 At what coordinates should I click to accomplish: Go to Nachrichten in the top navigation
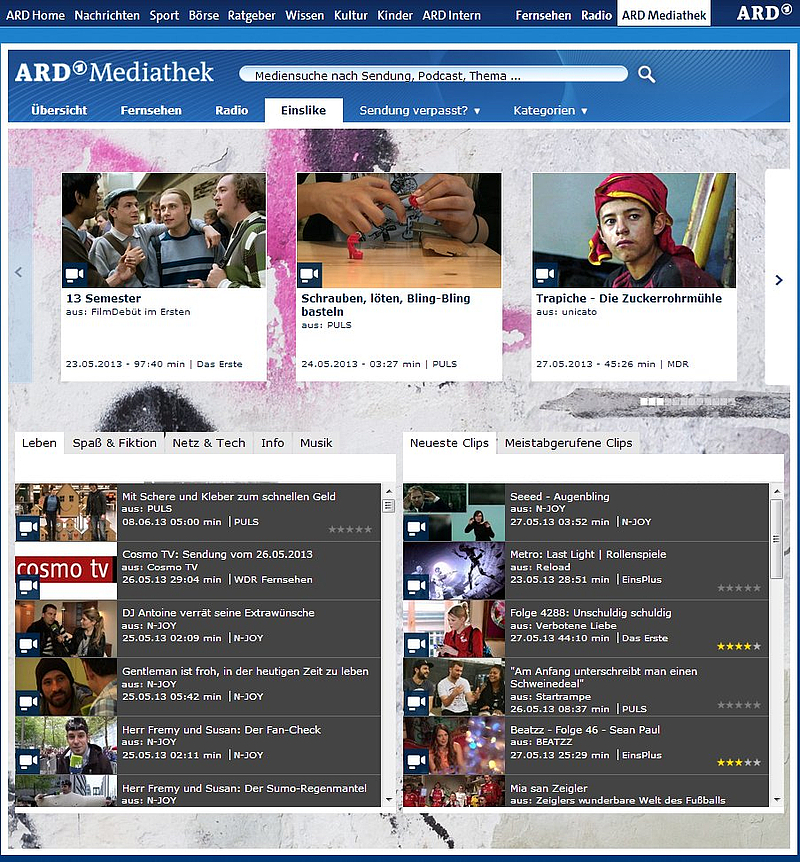coord(107,16)
